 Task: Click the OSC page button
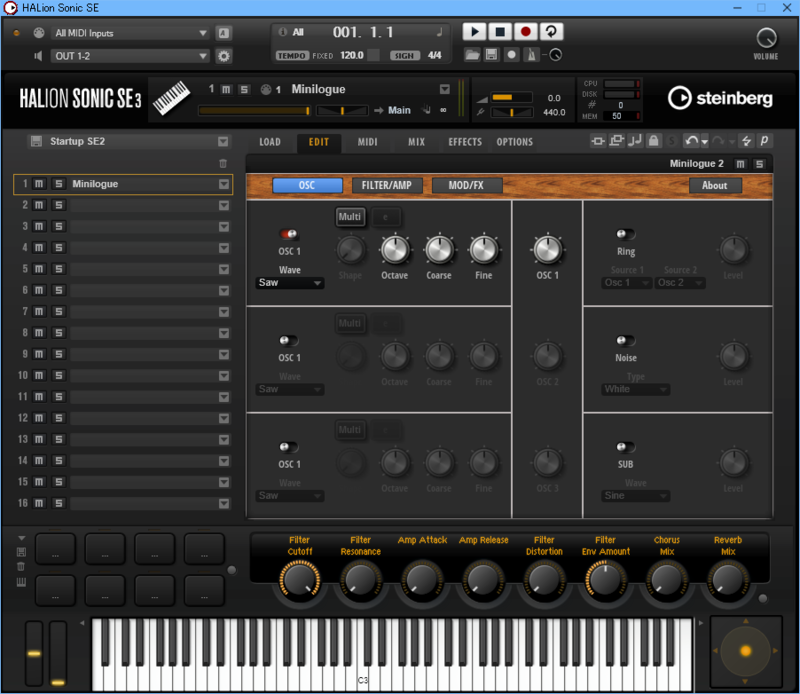click(307, 185)
